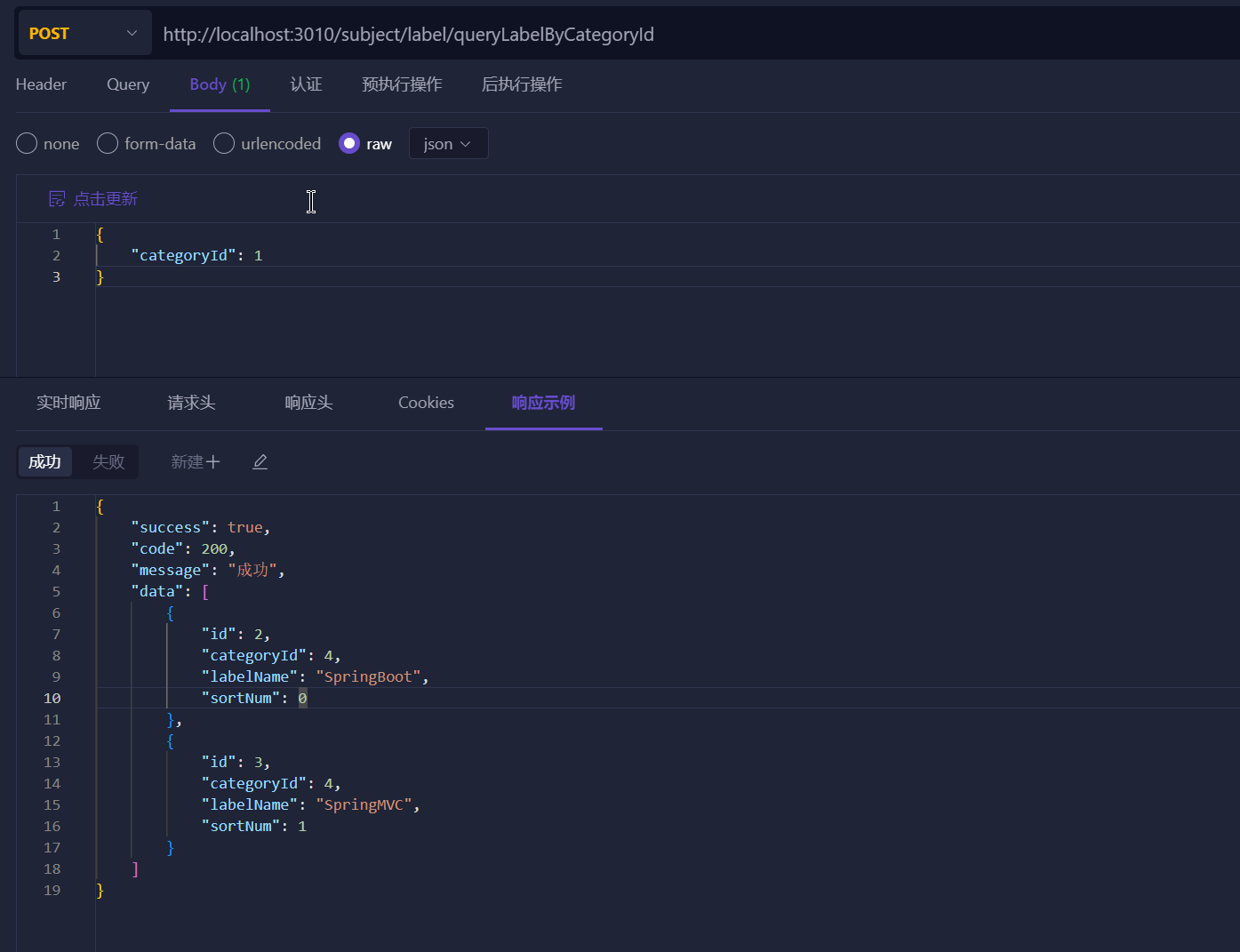Select the 响应示例 tab
The width and height of the screenshot is (1240, 952).
pos(543,403)
